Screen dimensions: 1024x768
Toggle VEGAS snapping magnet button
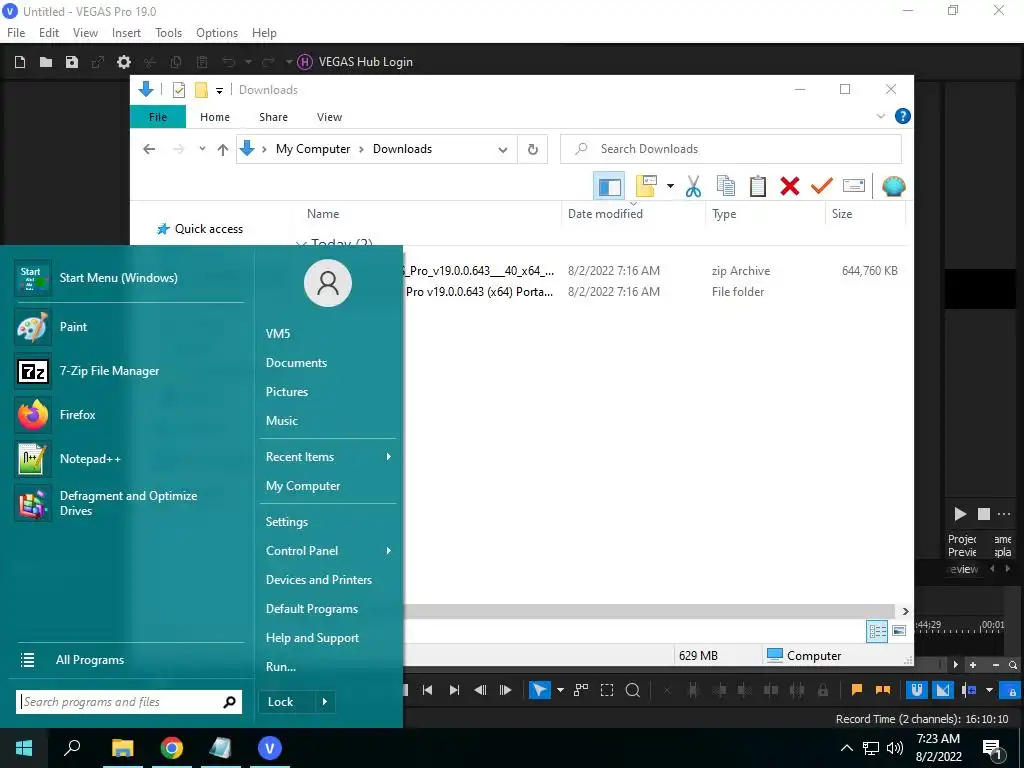pos(917,690)
